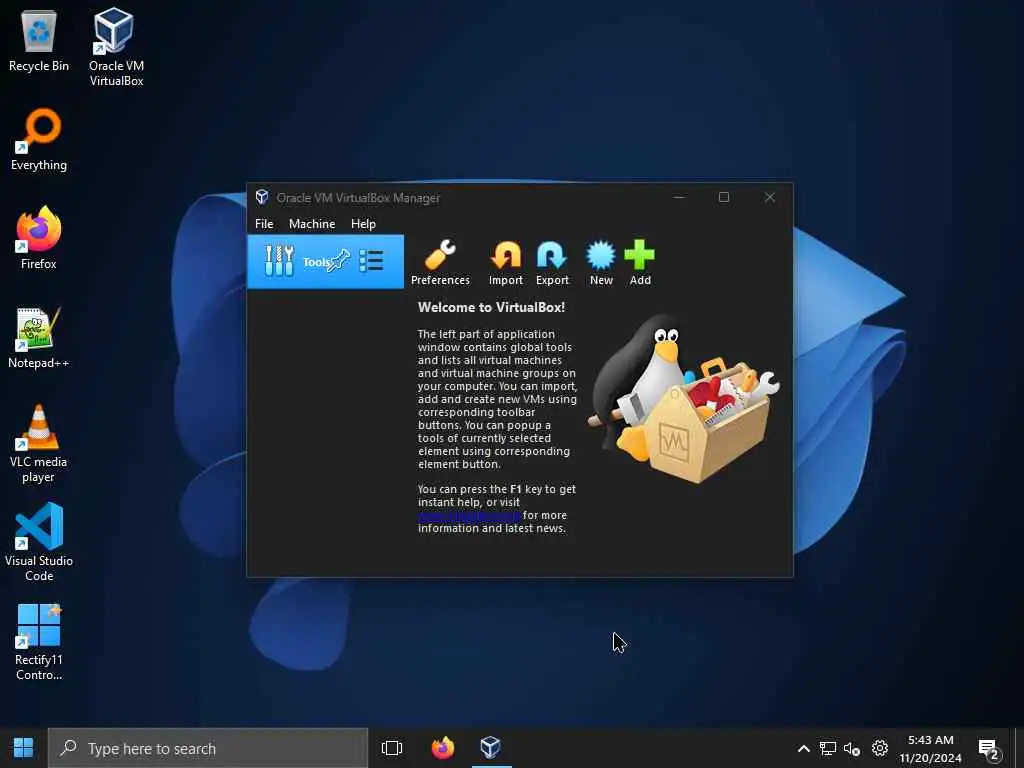Click the penguin toolbox illustration
The image size is (1024, 768).
[684, 398]
